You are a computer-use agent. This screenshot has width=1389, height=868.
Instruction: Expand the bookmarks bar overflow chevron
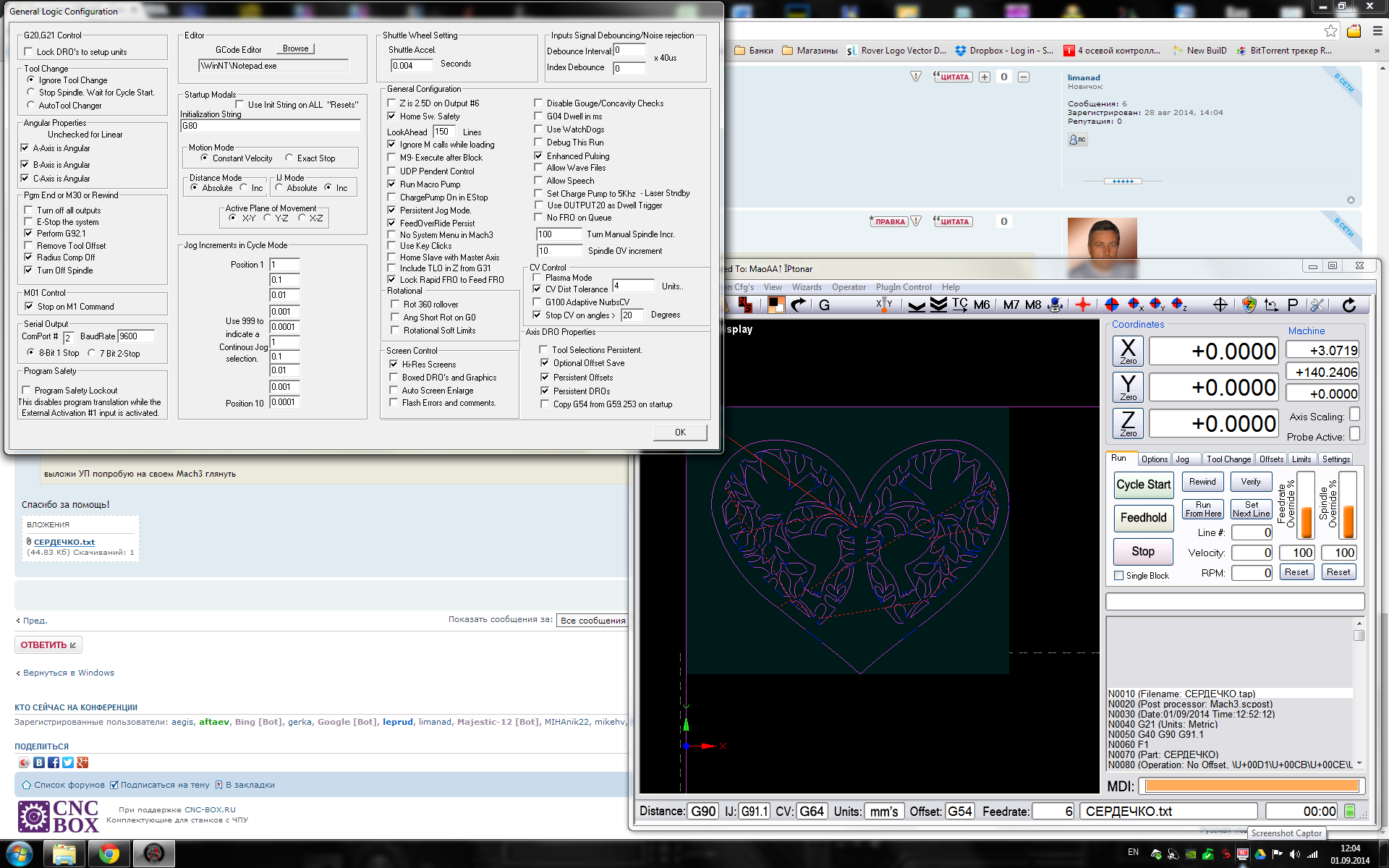point(1377,51)
